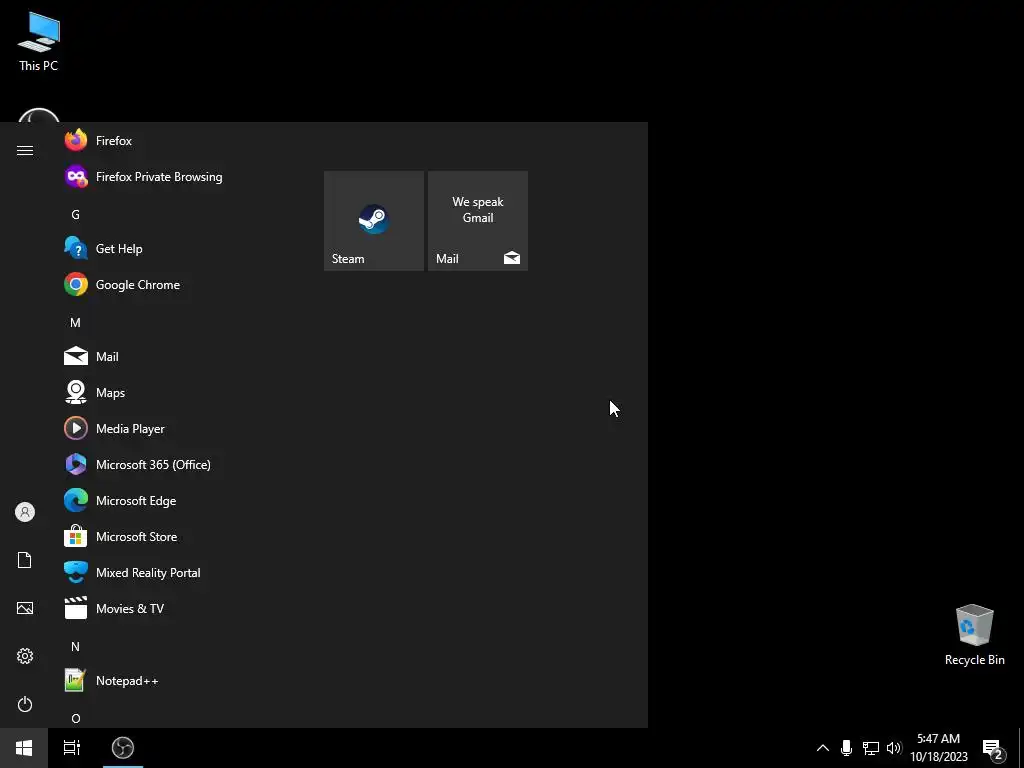Switch to OBS Studio on taskbar
Viewport: 1024px width, 768px height.
click(x=123, y=748)
